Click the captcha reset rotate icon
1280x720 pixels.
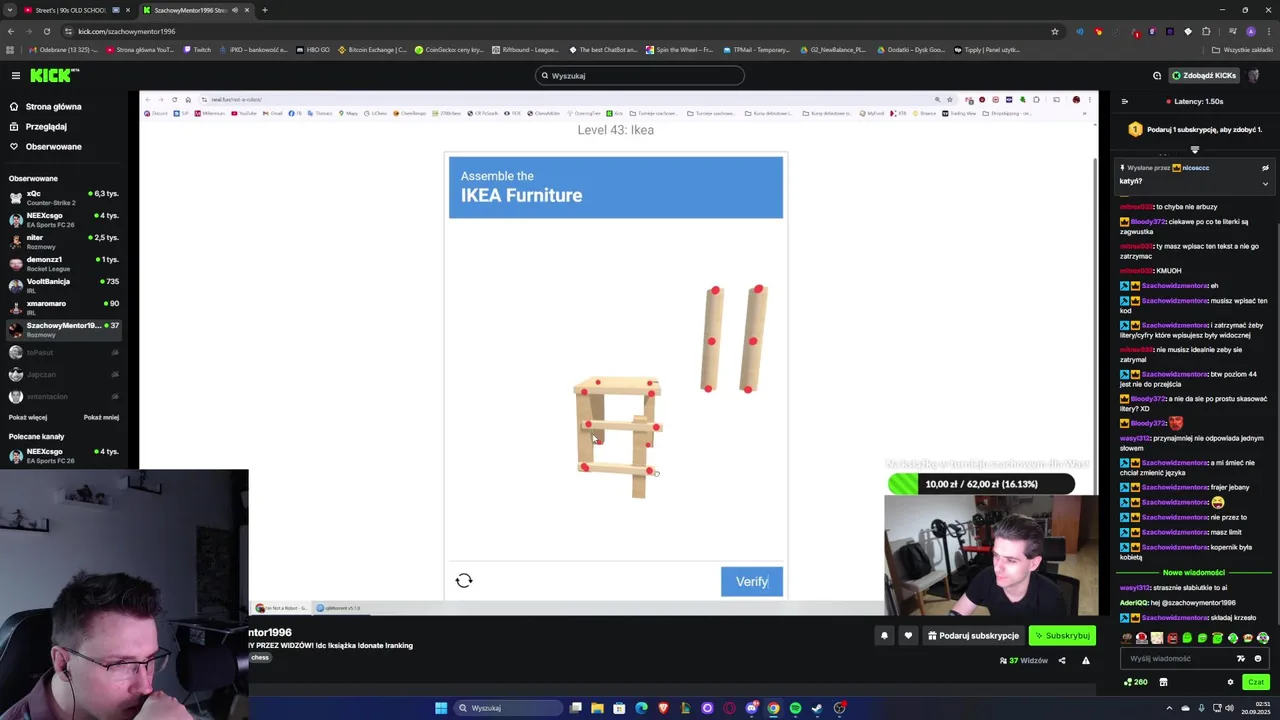click(464, 581)
